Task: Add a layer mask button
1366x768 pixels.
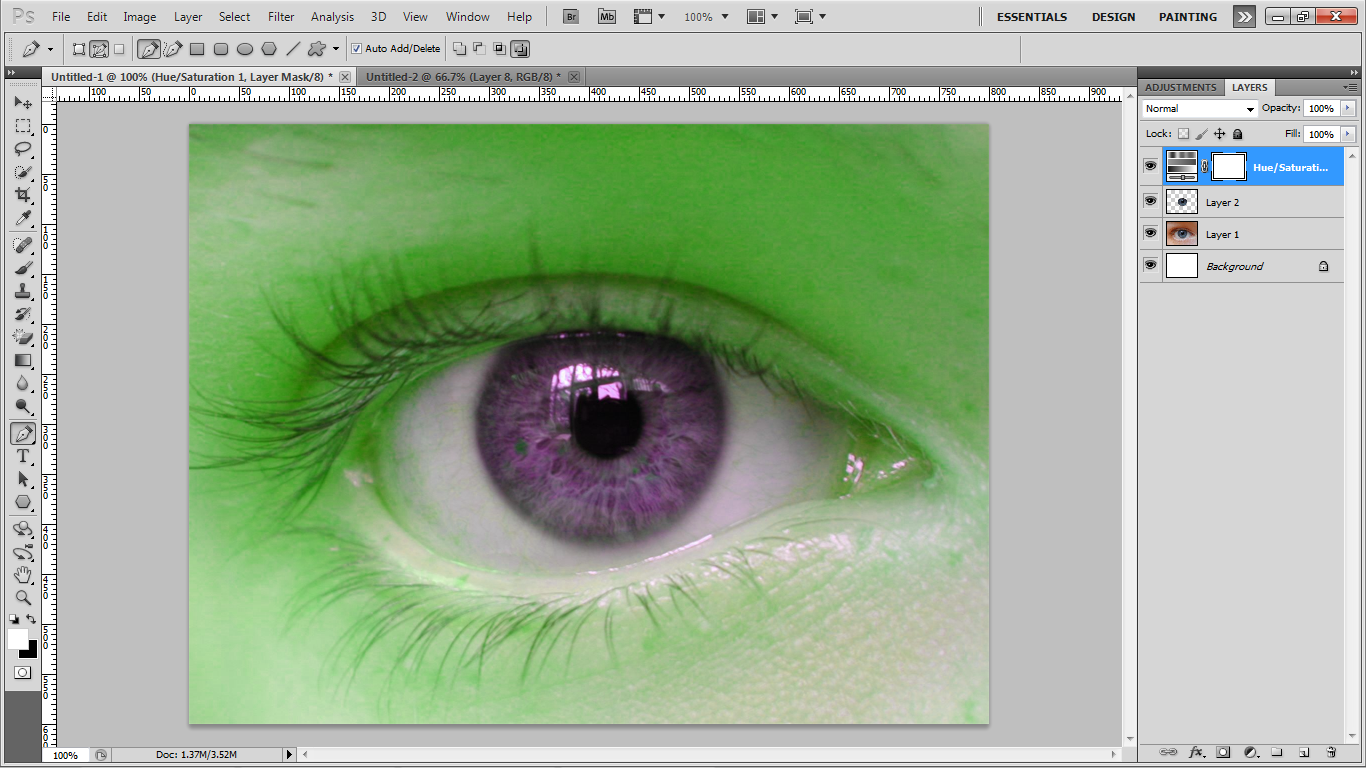Action: [1223, 752]
